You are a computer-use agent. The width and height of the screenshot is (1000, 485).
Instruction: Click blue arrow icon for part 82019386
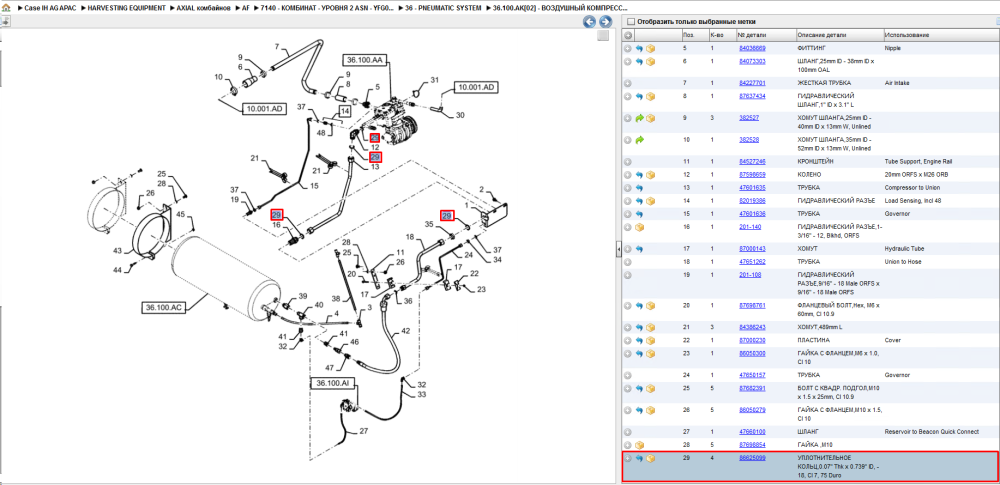640,201
